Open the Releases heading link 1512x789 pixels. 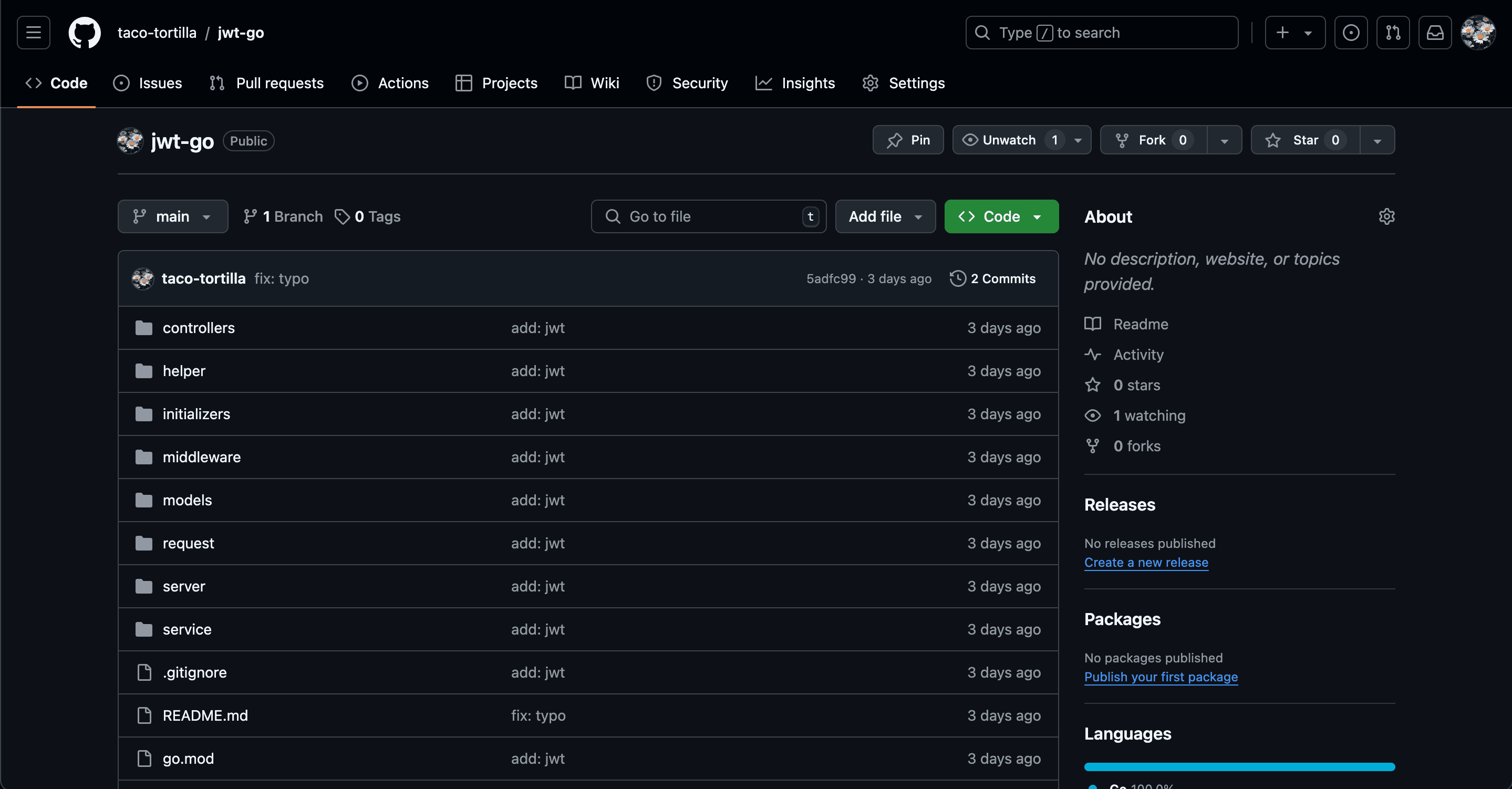click(x=1120, y=505)
